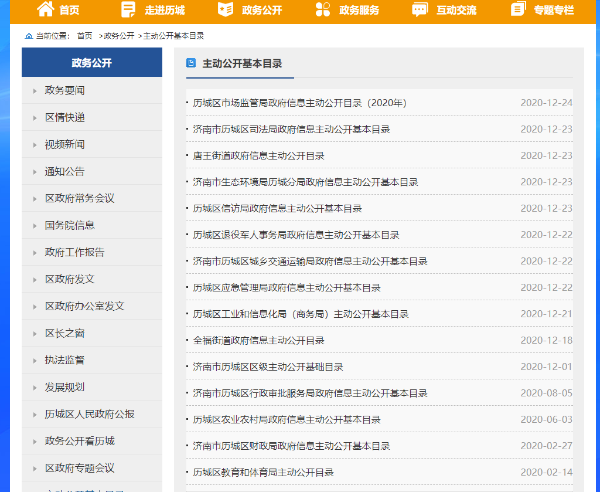Image resolution: width=600 pixels, height=492 pixels.
Task: Go to 首页 in the breadcrumb
Action: click(85, 36)
